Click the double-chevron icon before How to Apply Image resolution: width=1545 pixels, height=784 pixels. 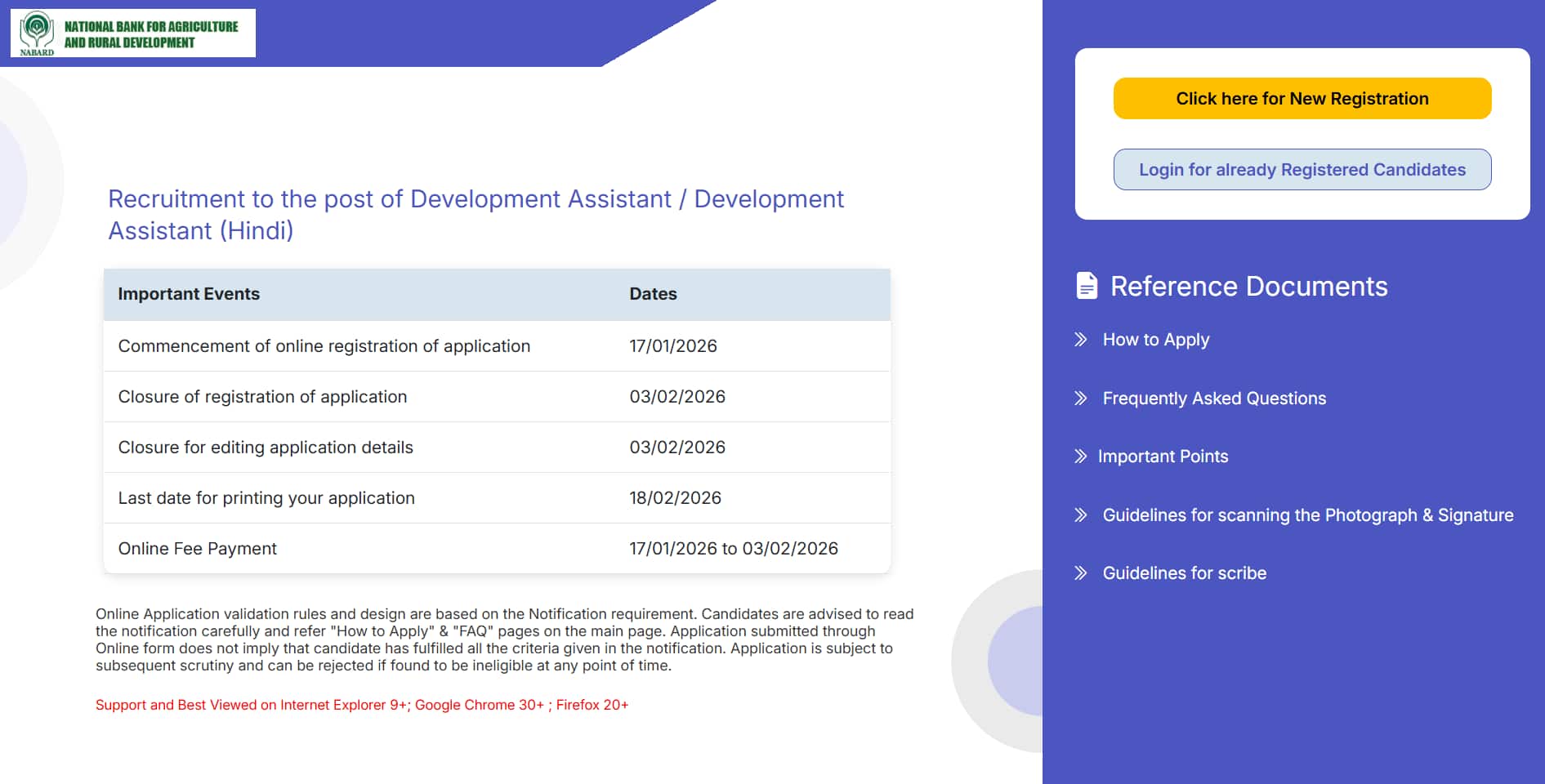(x=1081, y=339)
